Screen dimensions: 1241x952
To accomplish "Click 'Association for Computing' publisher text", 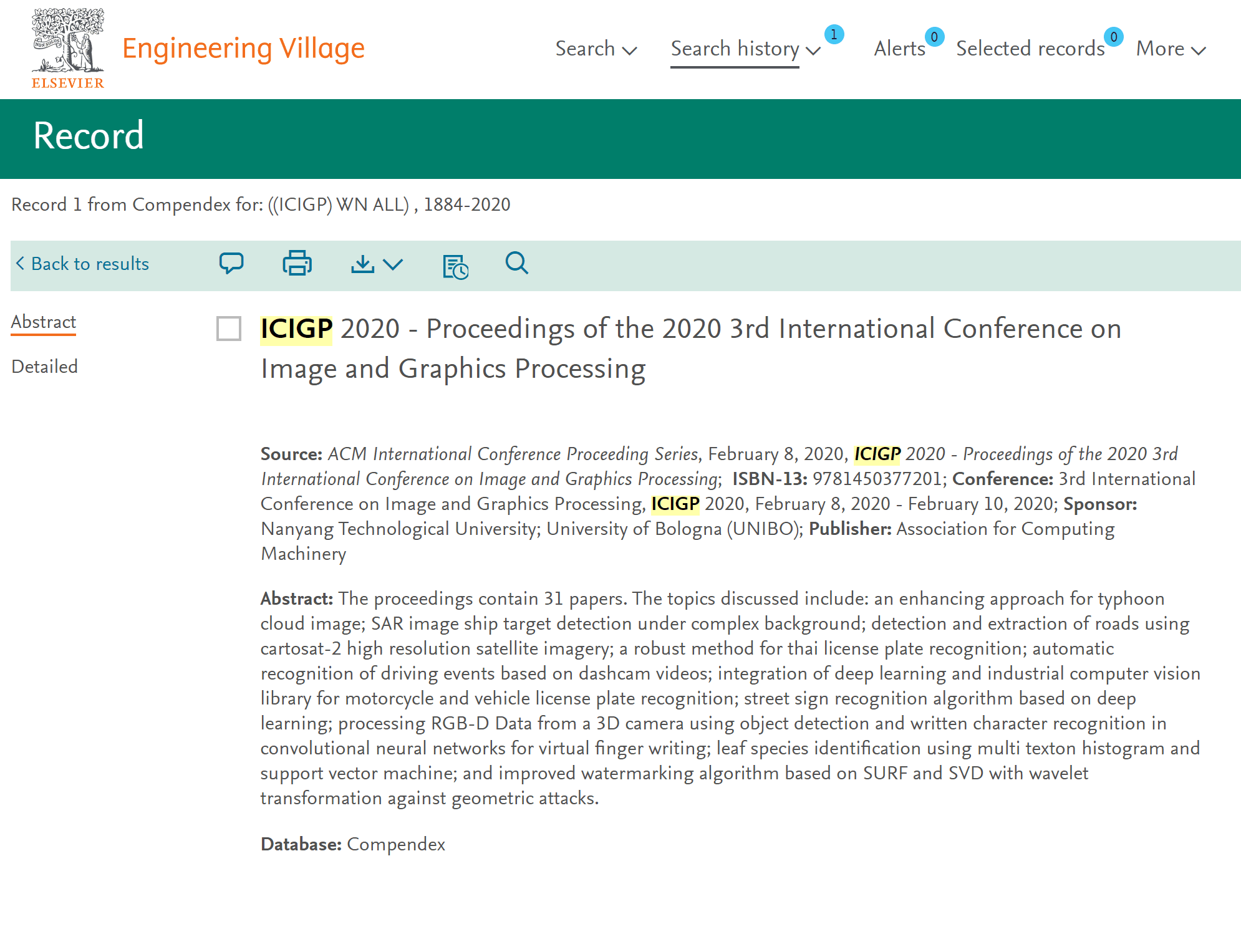I will point(1005,529).
